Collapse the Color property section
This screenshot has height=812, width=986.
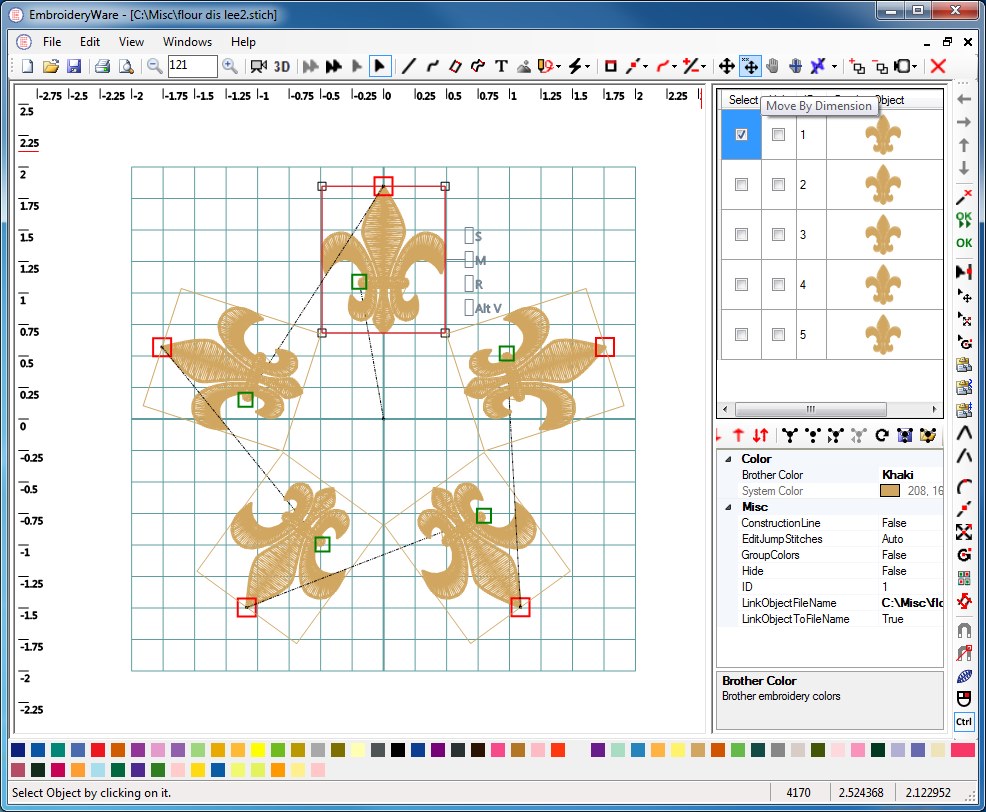coord(728,459)
